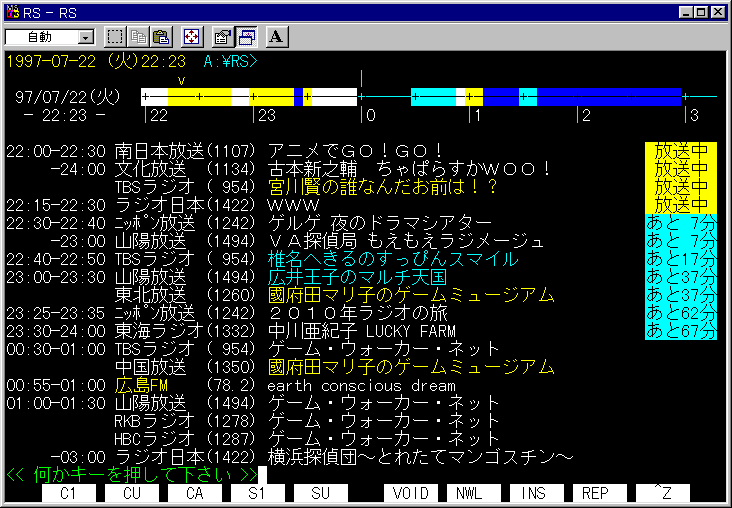Select program 横浜探偵団~とれたてマンゴスチン~

pos(420,457)
